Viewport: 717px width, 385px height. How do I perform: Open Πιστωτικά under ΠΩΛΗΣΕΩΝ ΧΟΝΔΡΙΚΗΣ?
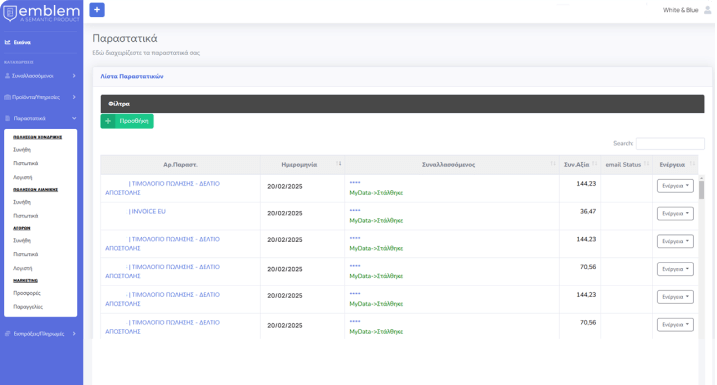[x=26, y=163]
